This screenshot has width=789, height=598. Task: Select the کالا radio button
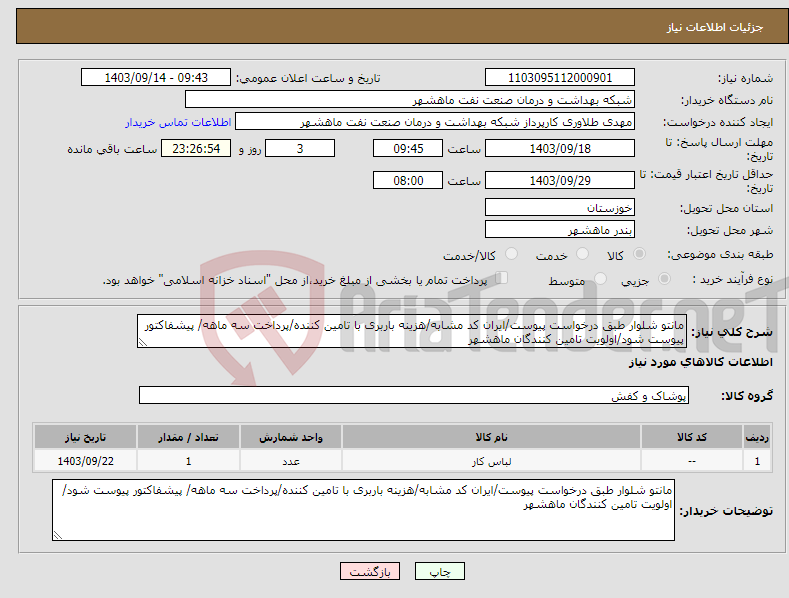coord(639,254)
